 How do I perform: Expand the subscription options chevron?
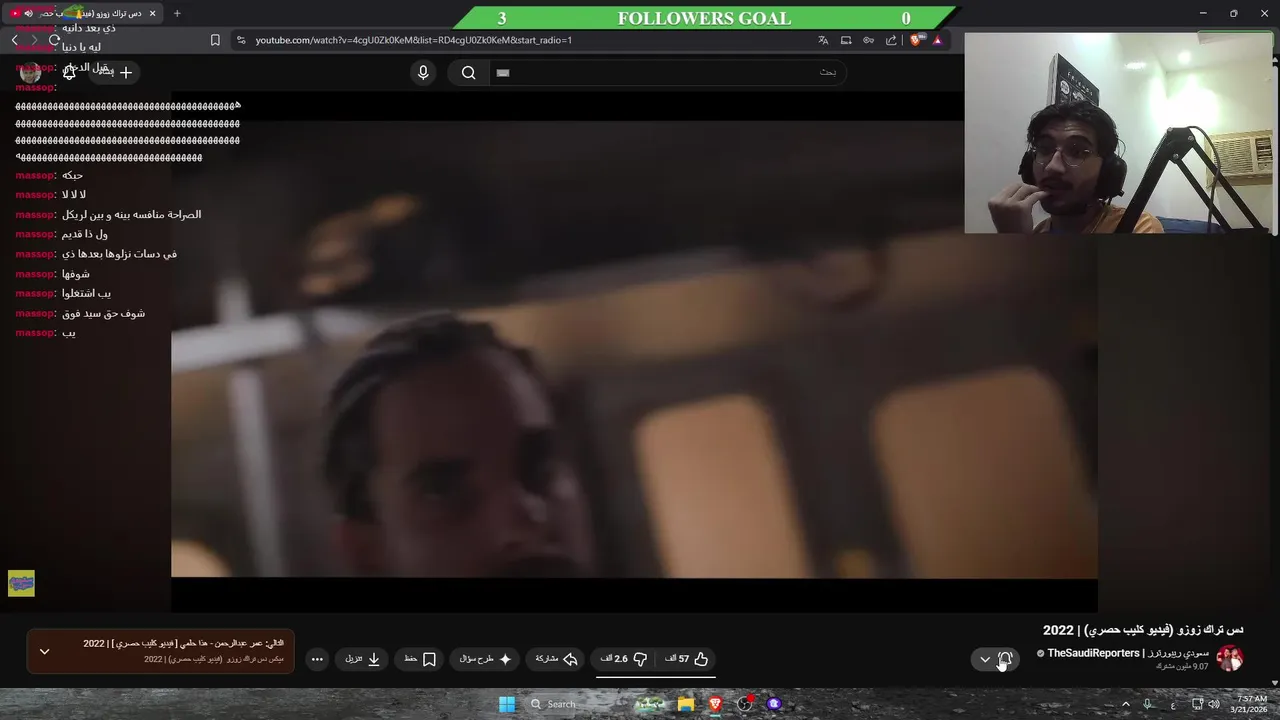pos(985,659)
